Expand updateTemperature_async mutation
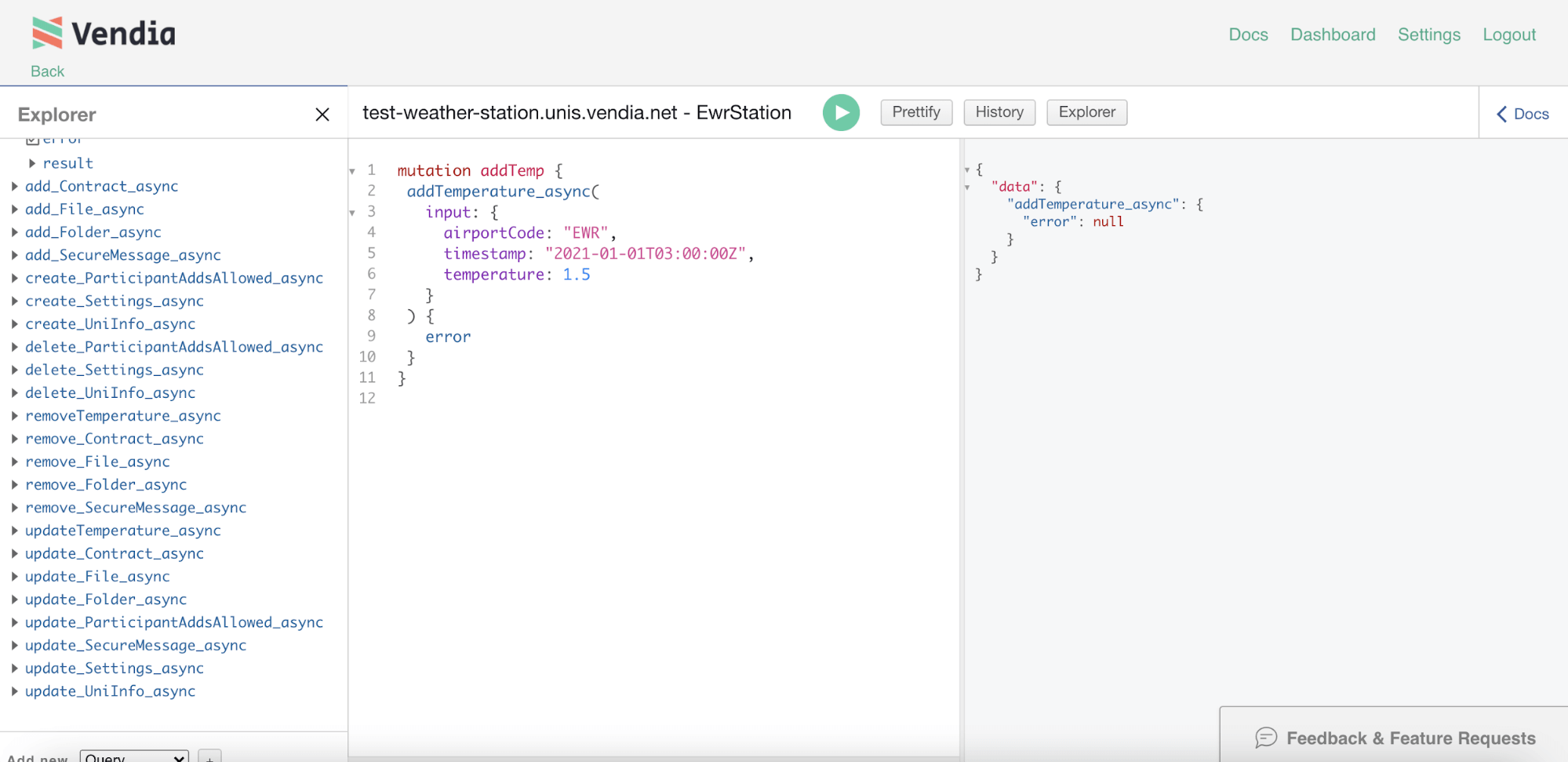The width and height of the screenshot is (1568, 762). 15,530
